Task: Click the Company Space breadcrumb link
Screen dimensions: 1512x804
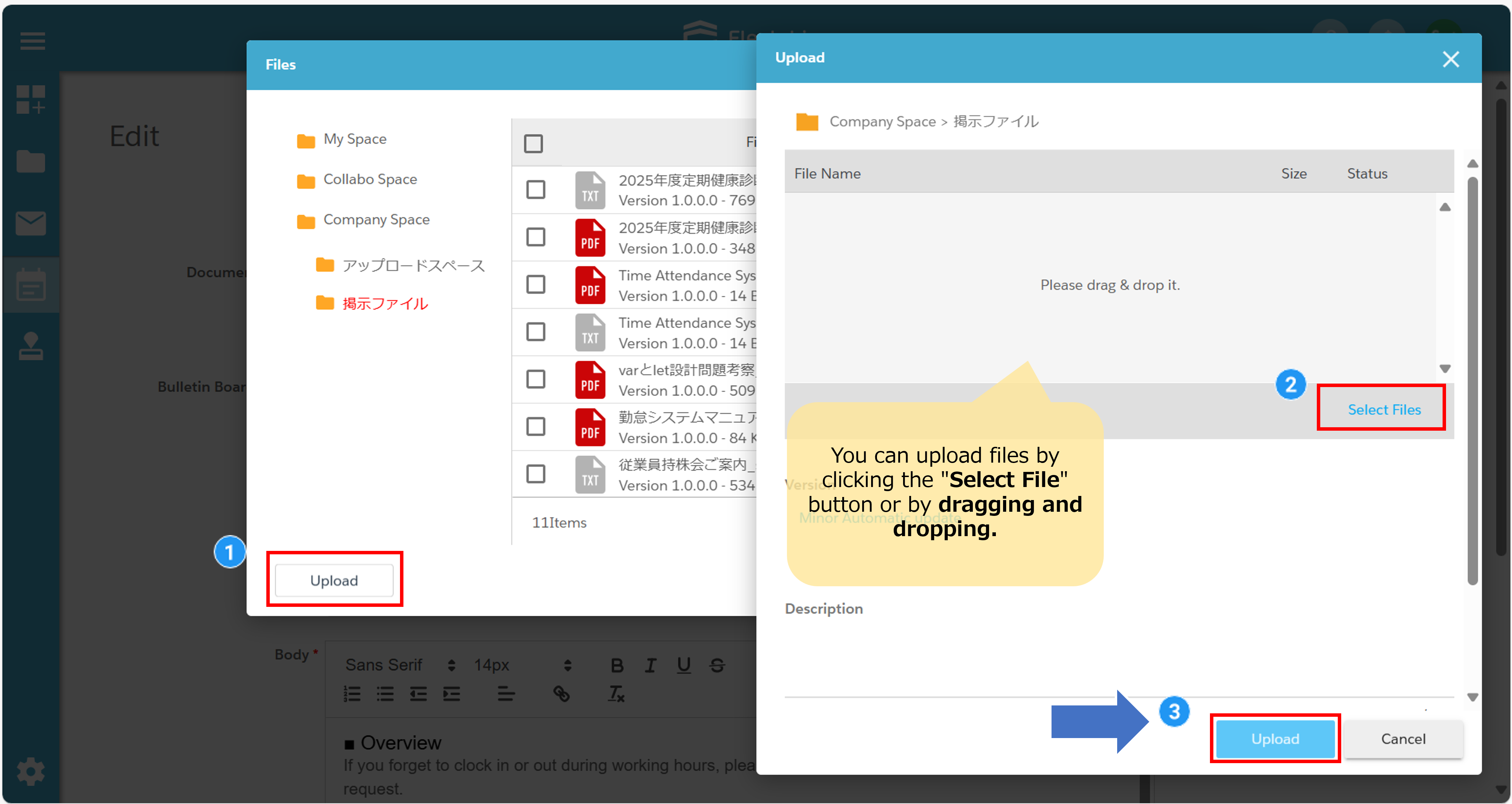Action: coord(882,121)
